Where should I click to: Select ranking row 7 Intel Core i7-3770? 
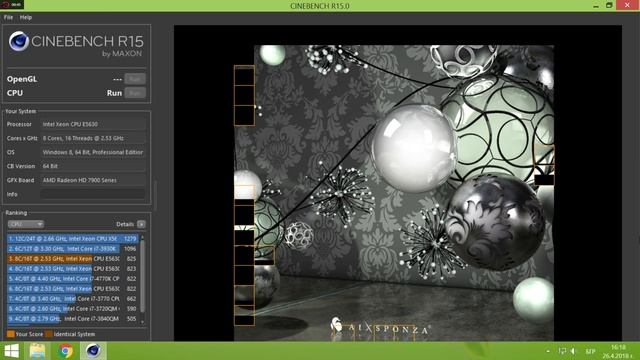[73, 299]
